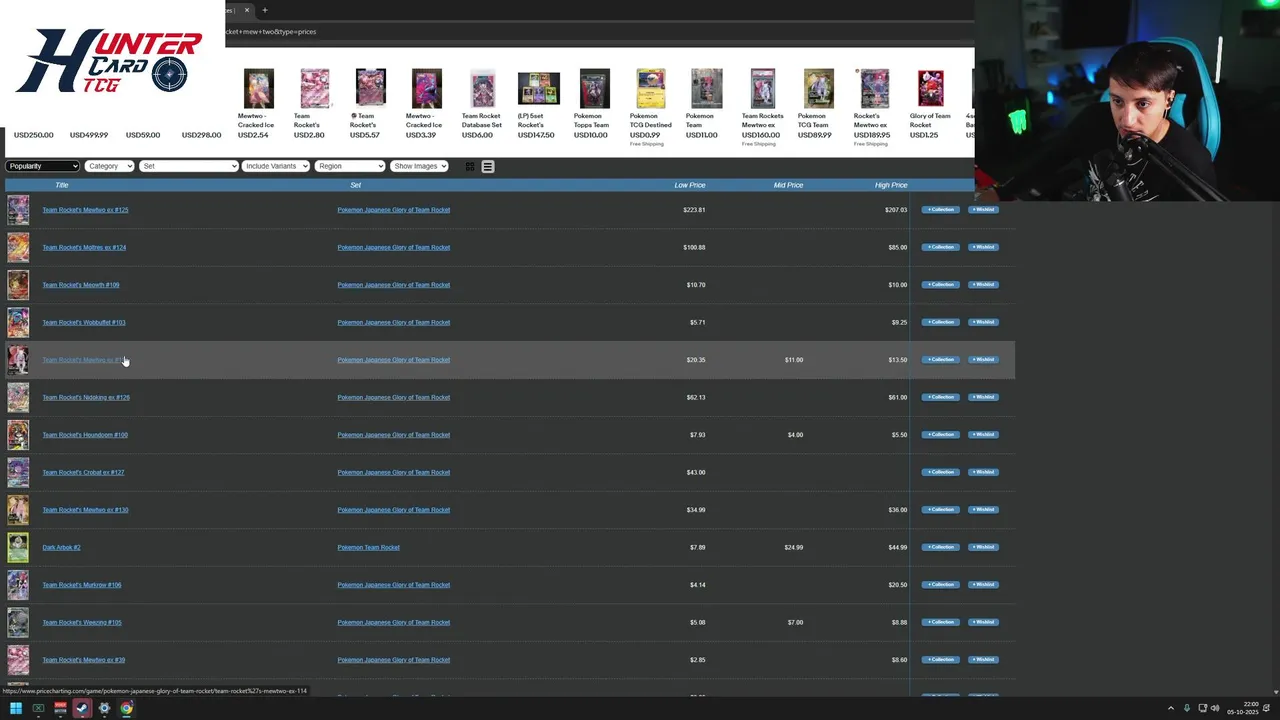The width and height of the screenshot is (1280, 720).
Task: Open the settings gear taskbar app
Action: (x=104, y=708)
